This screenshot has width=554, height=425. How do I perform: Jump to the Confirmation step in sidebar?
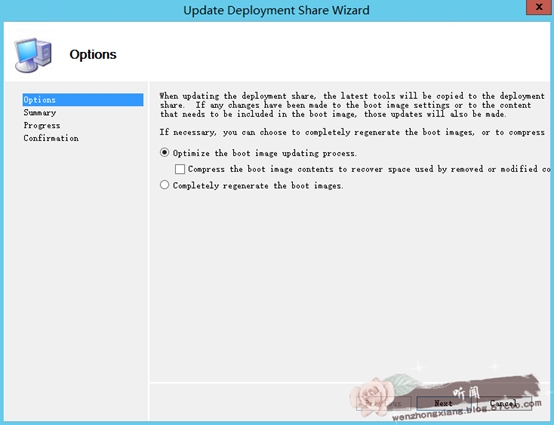[x=51, y=138]
